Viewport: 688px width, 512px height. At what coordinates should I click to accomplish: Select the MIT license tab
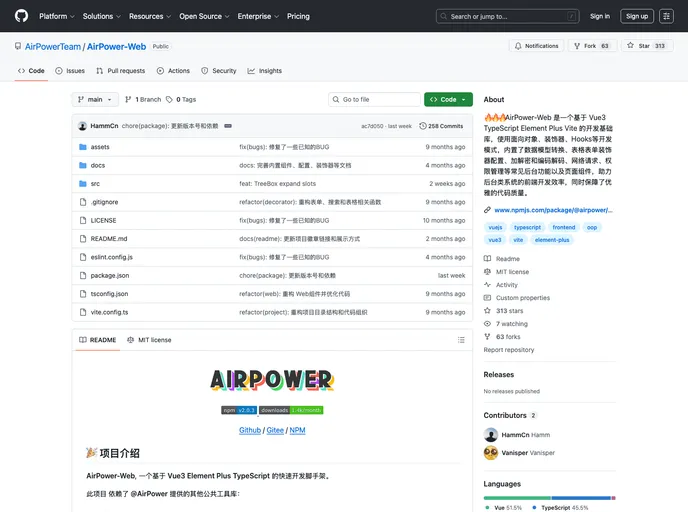[149, 340]
